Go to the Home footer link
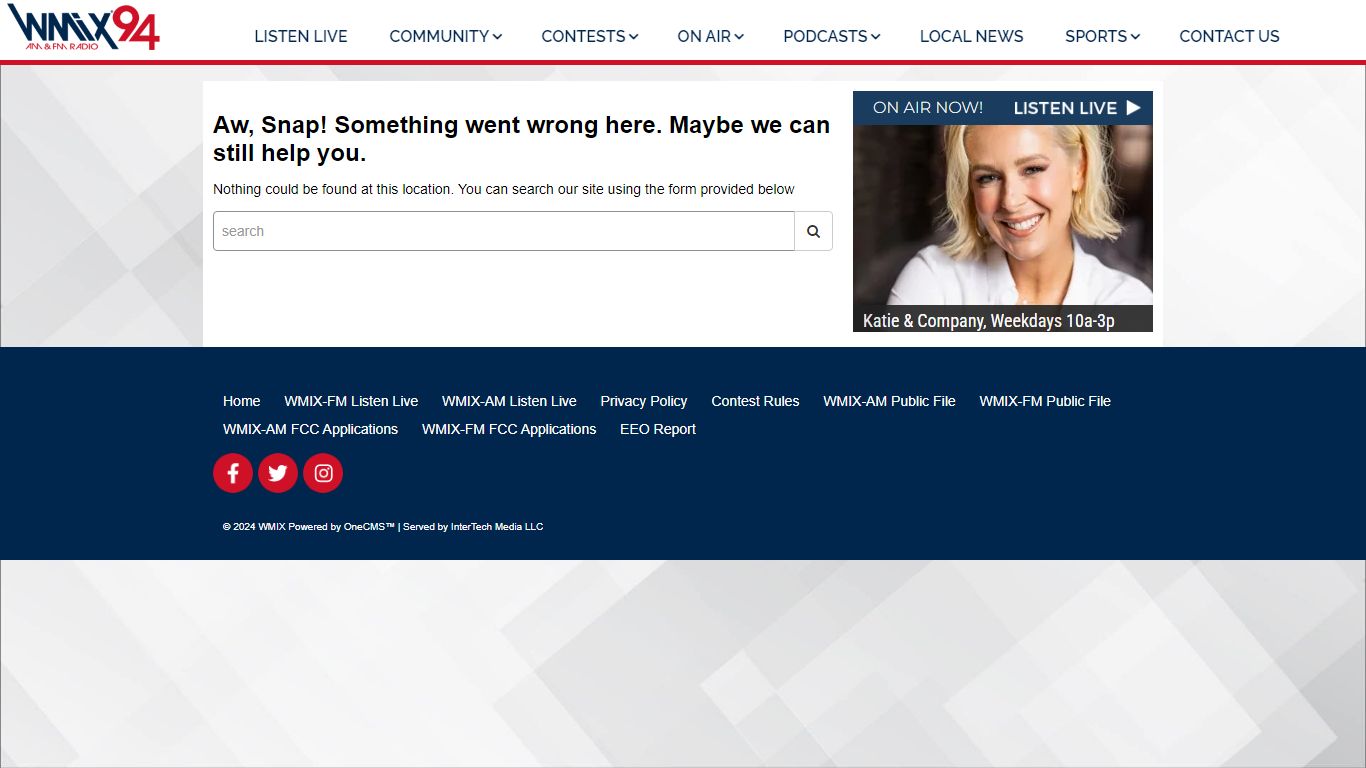 pos(241,401)
